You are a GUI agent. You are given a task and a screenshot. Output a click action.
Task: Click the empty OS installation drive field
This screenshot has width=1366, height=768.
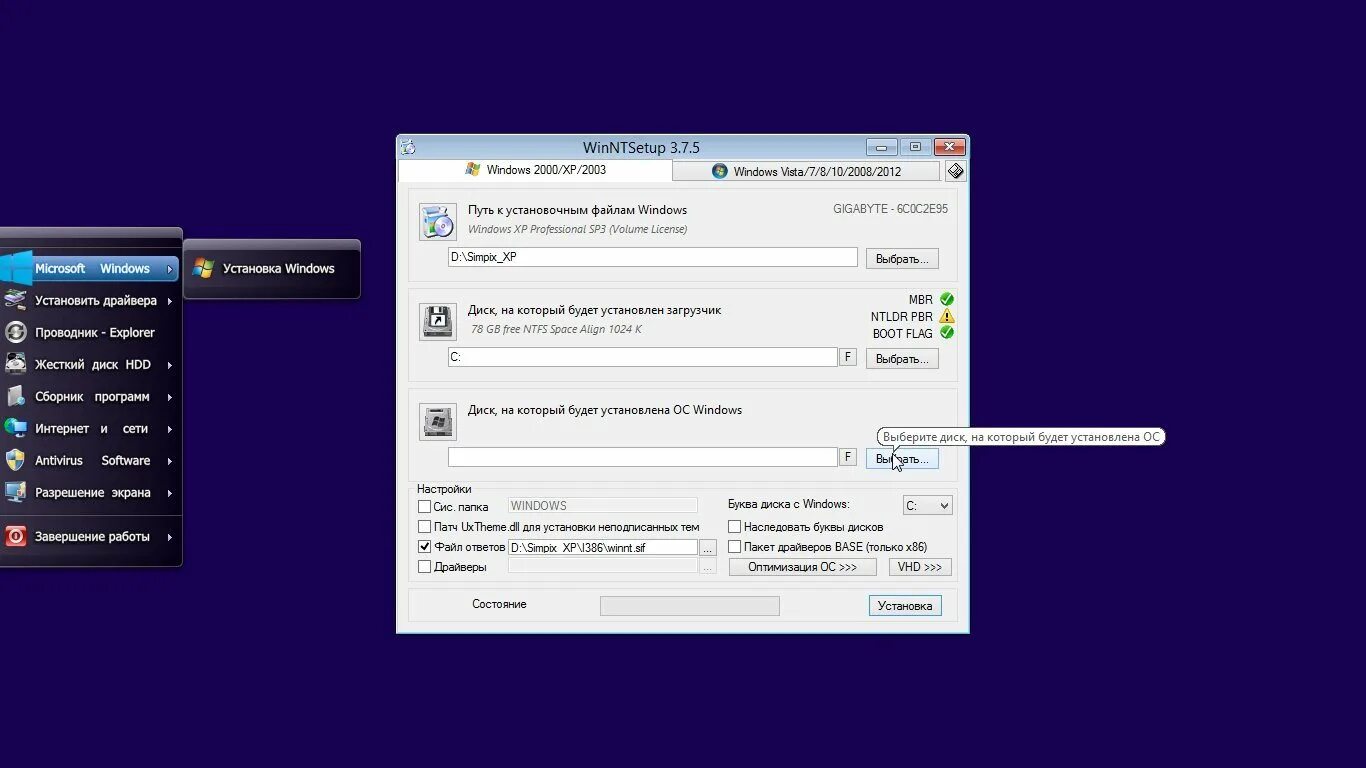643,457
